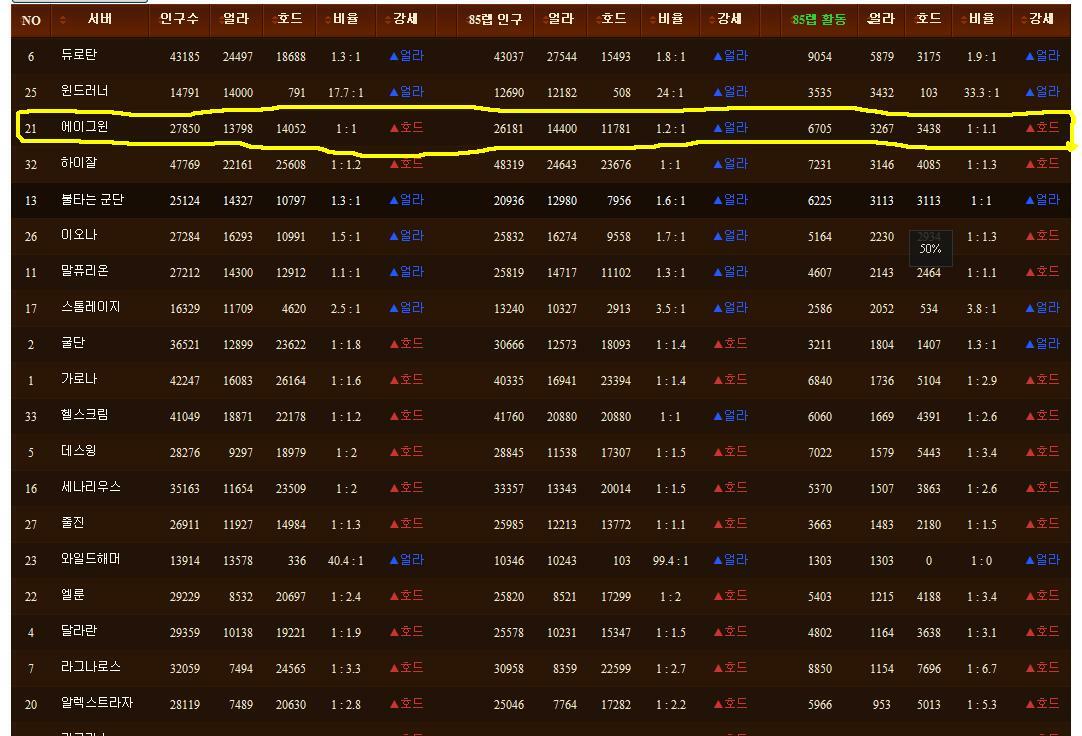This screenshot has height=736, width=1082.
Task: Click the blue 얼라 arrow in 와일드해머's first 강세 column
Action: [406, 560]
